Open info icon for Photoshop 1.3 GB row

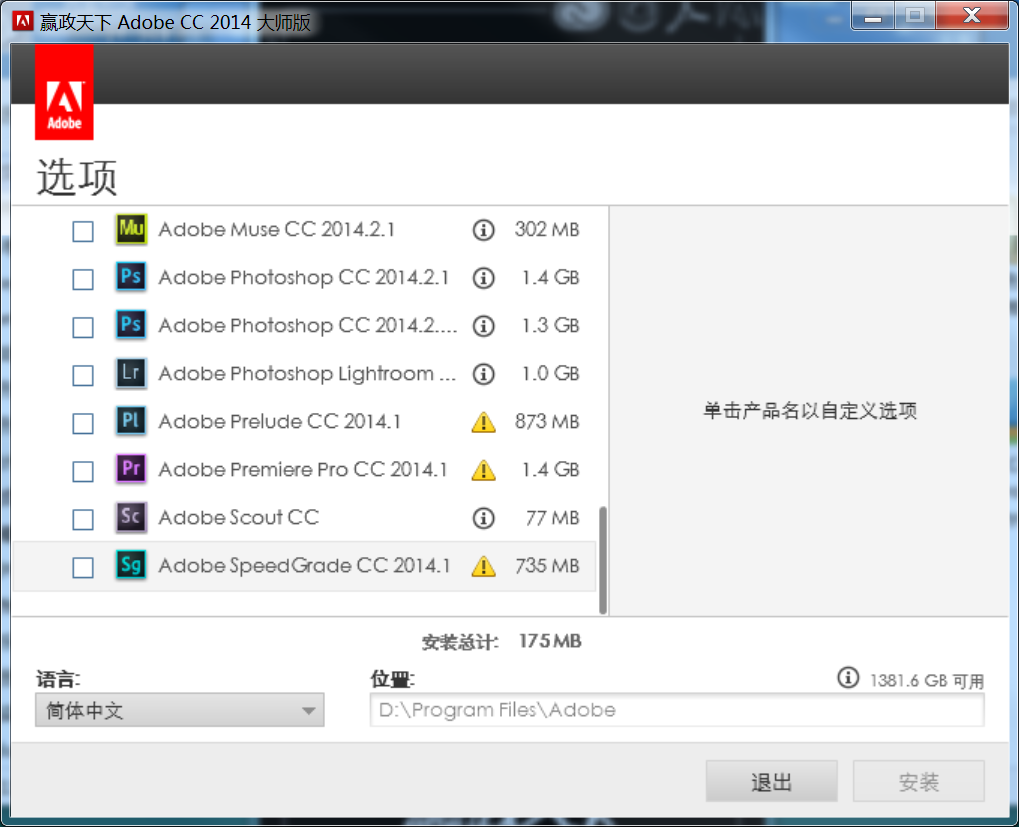[x=483, y=326]
